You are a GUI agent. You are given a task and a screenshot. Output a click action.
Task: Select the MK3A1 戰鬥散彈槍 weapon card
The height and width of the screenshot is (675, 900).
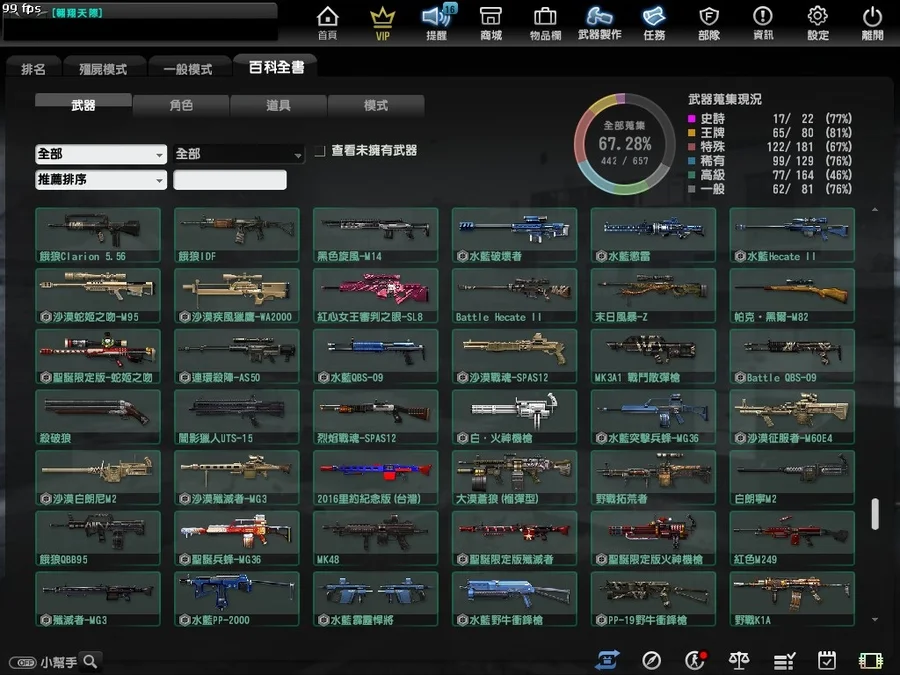653,356
